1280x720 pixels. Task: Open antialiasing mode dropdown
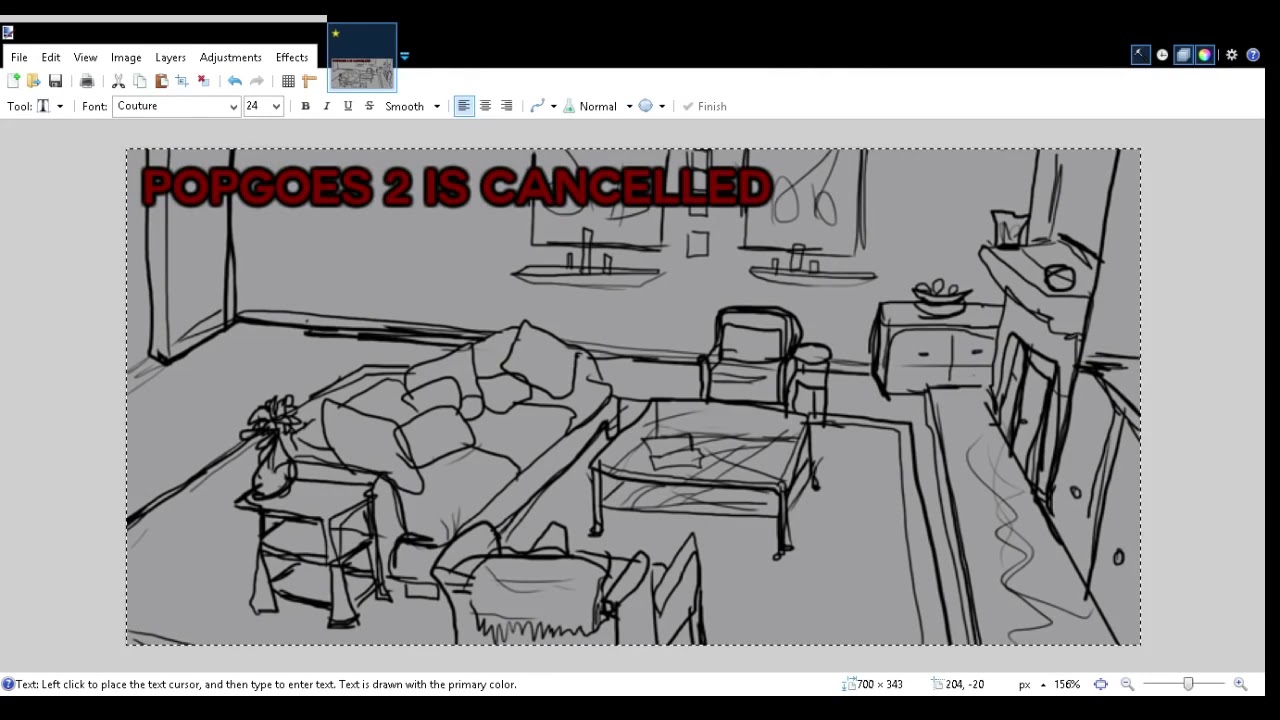tap(543, 106)
